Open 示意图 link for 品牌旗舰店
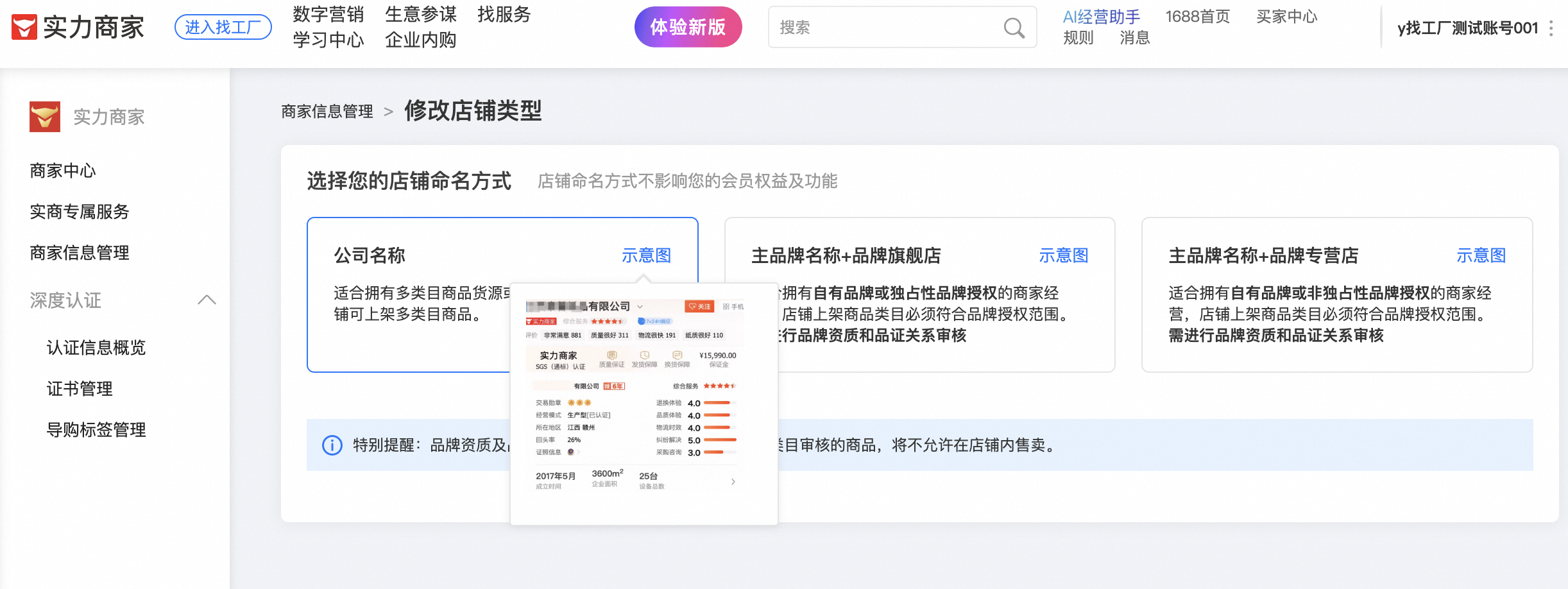Screen dimensions: 1568x589 (1063, 256)
